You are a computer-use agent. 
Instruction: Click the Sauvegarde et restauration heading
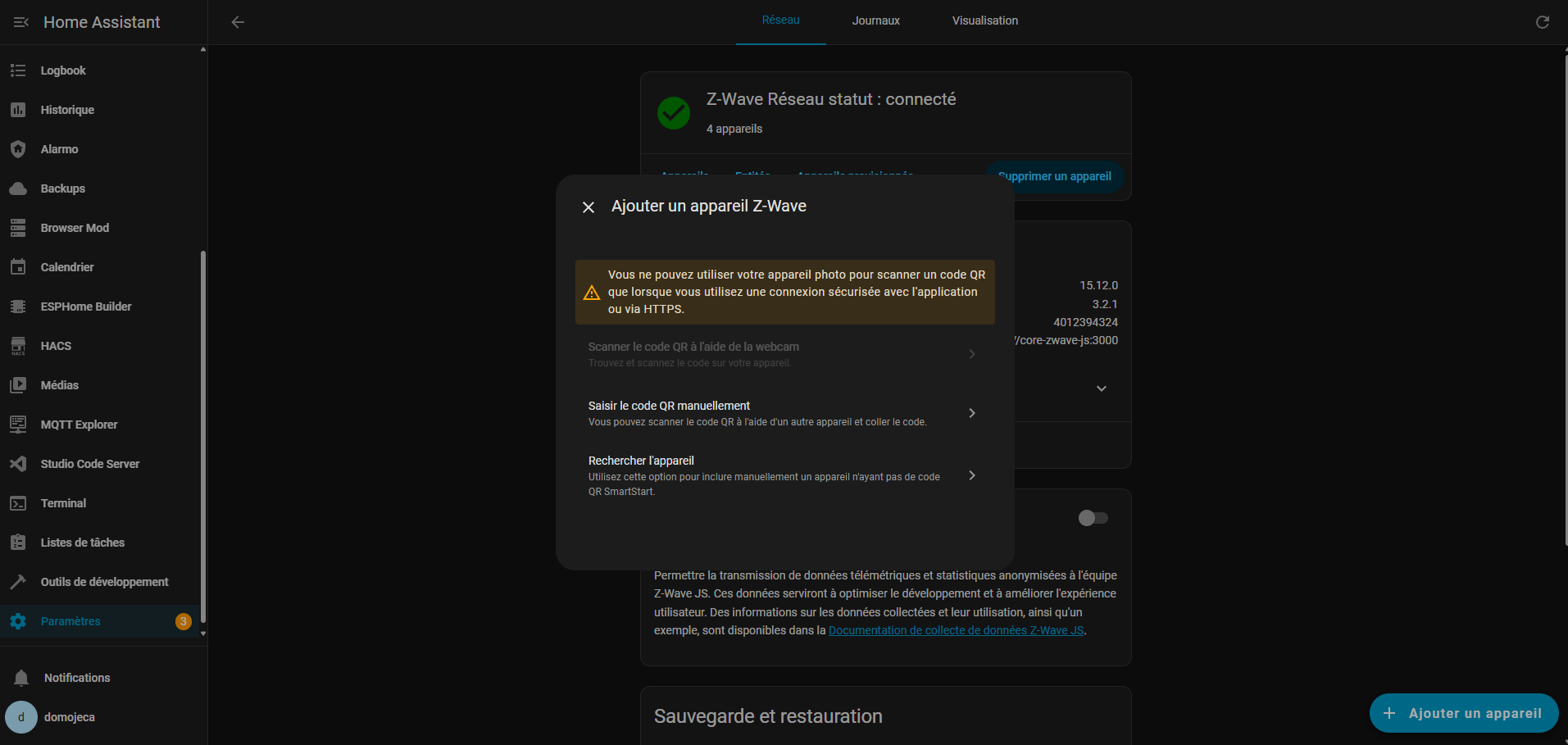[x=768, y=716]
